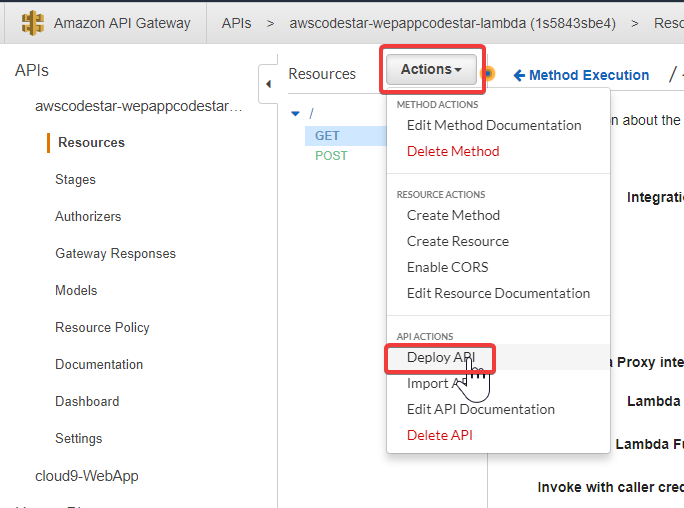Open Authorizers in the sidebar
This screenshot has height=508, width=684.
(88, 216)
